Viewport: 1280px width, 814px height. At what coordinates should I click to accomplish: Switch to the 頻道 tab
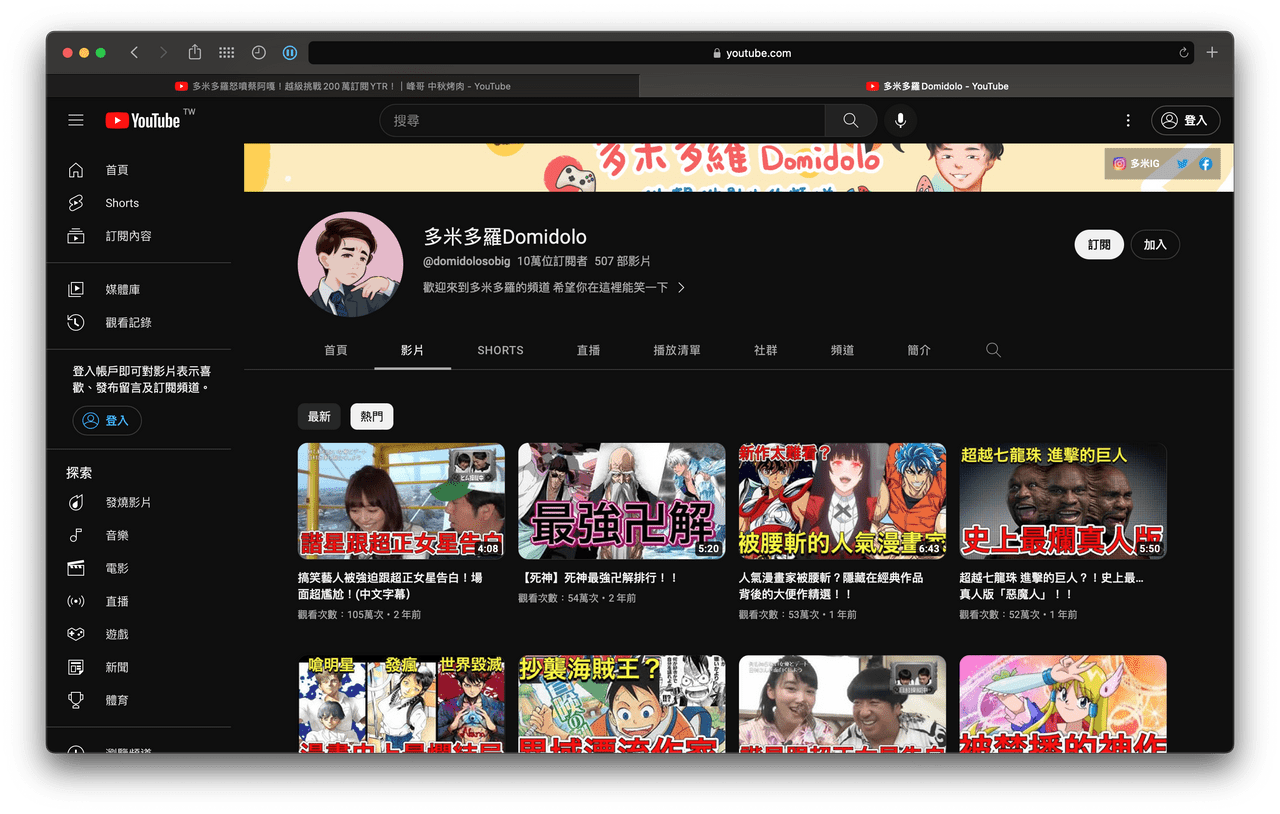pyautogui.click(x=842, y=350)
